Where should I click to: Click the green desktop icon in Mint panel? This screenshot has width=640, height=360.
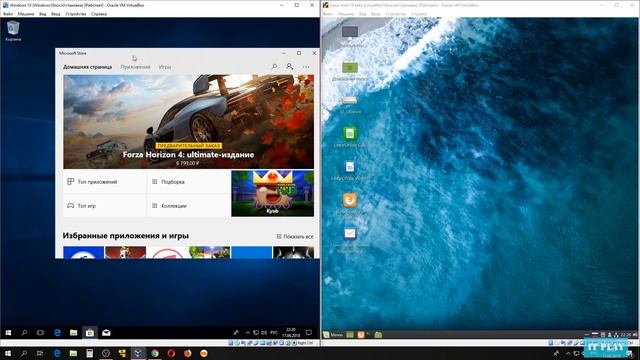[x=350, y=335]
